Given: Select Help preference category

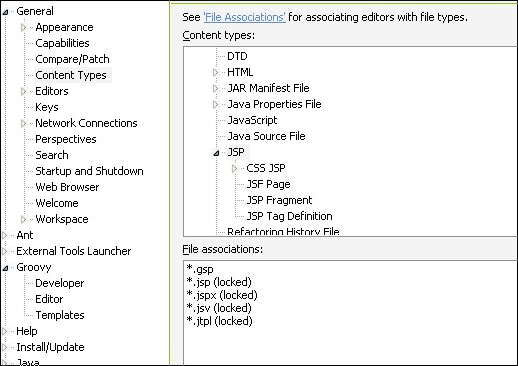Looking at the screenshot, I should (27, 331).
